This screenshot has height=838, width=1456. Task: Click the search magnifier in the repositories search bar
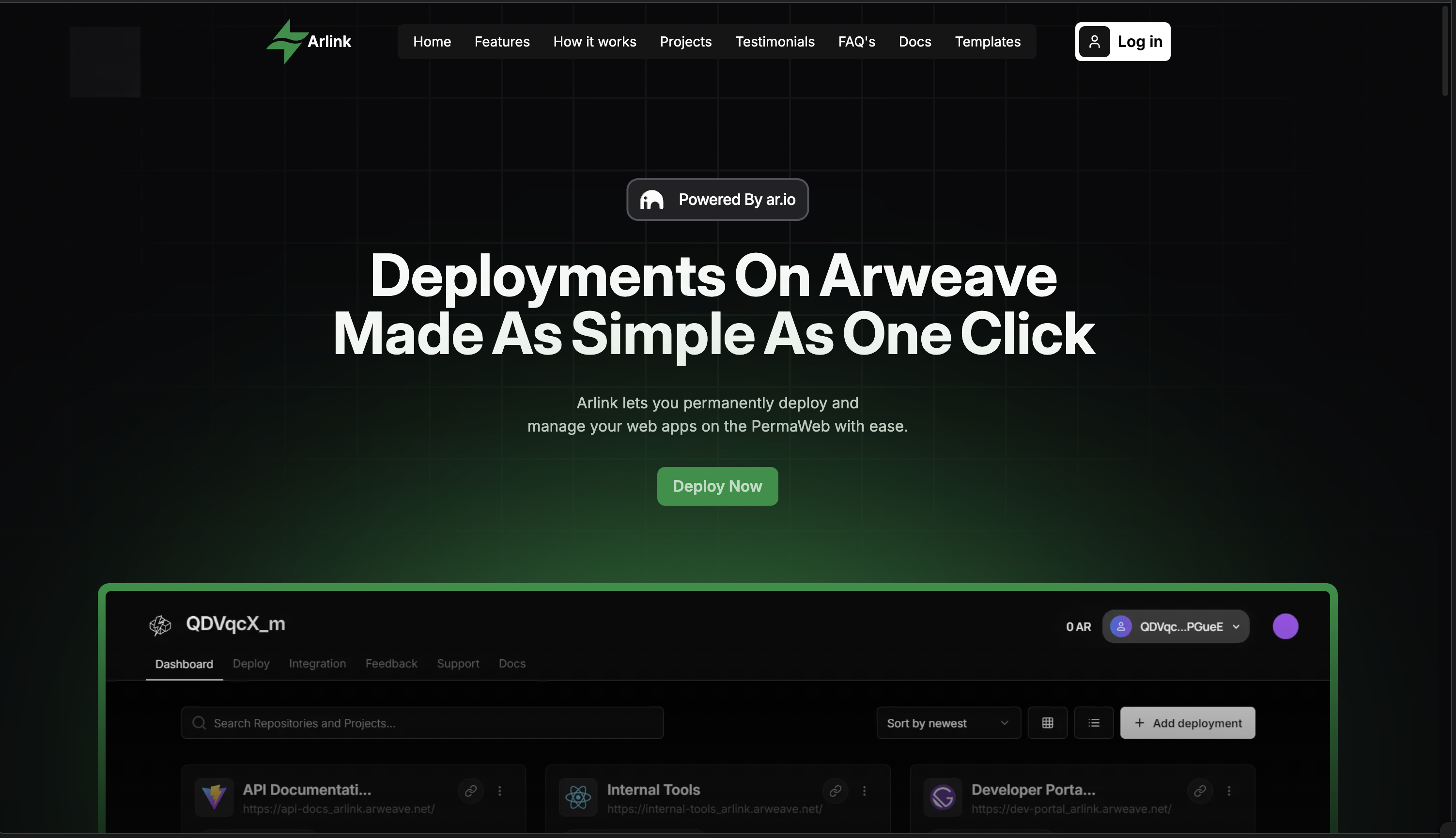[x=199, y=722]
